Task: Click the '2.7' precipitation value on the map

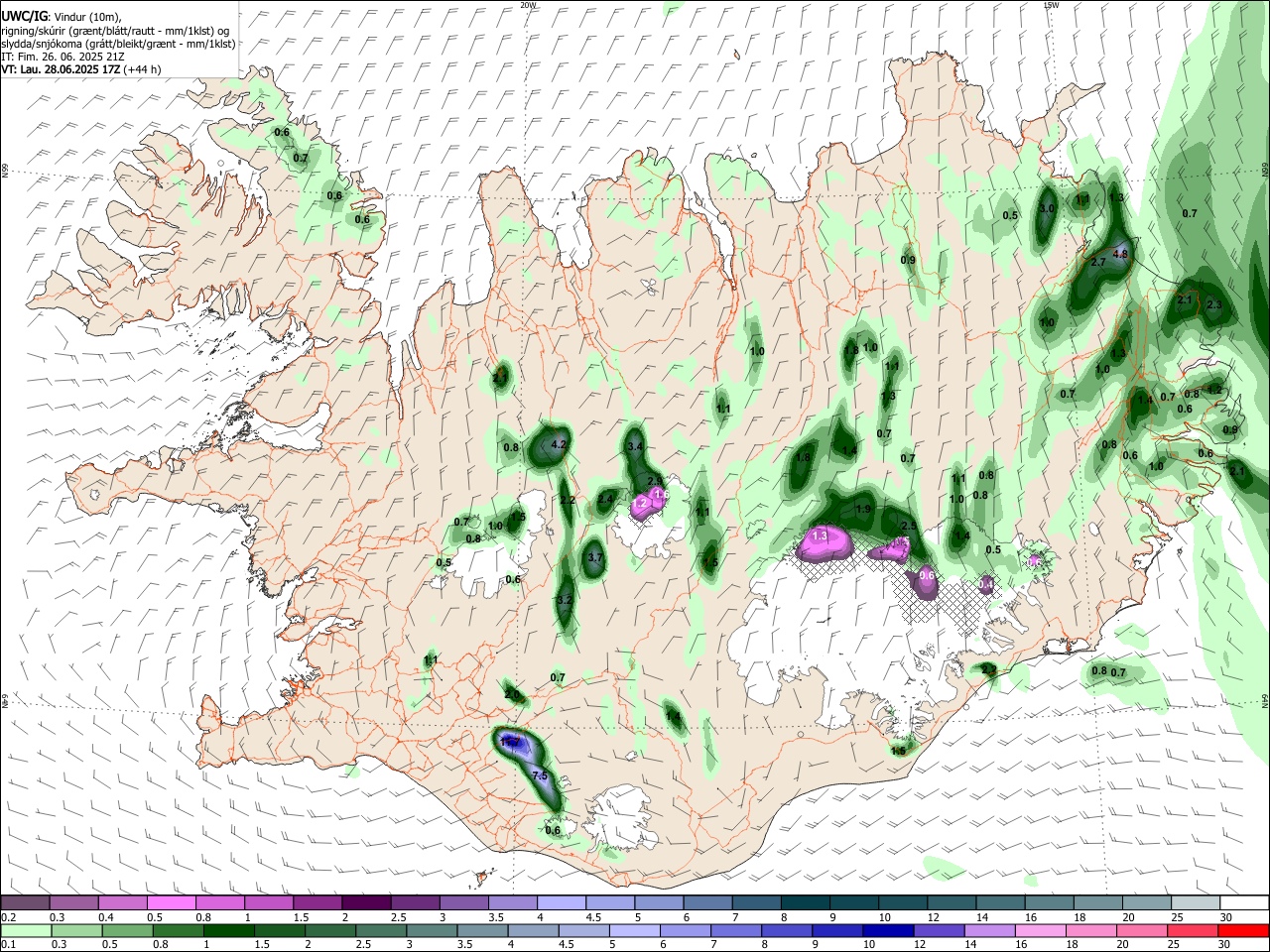Action: (x=1098, y=263)
